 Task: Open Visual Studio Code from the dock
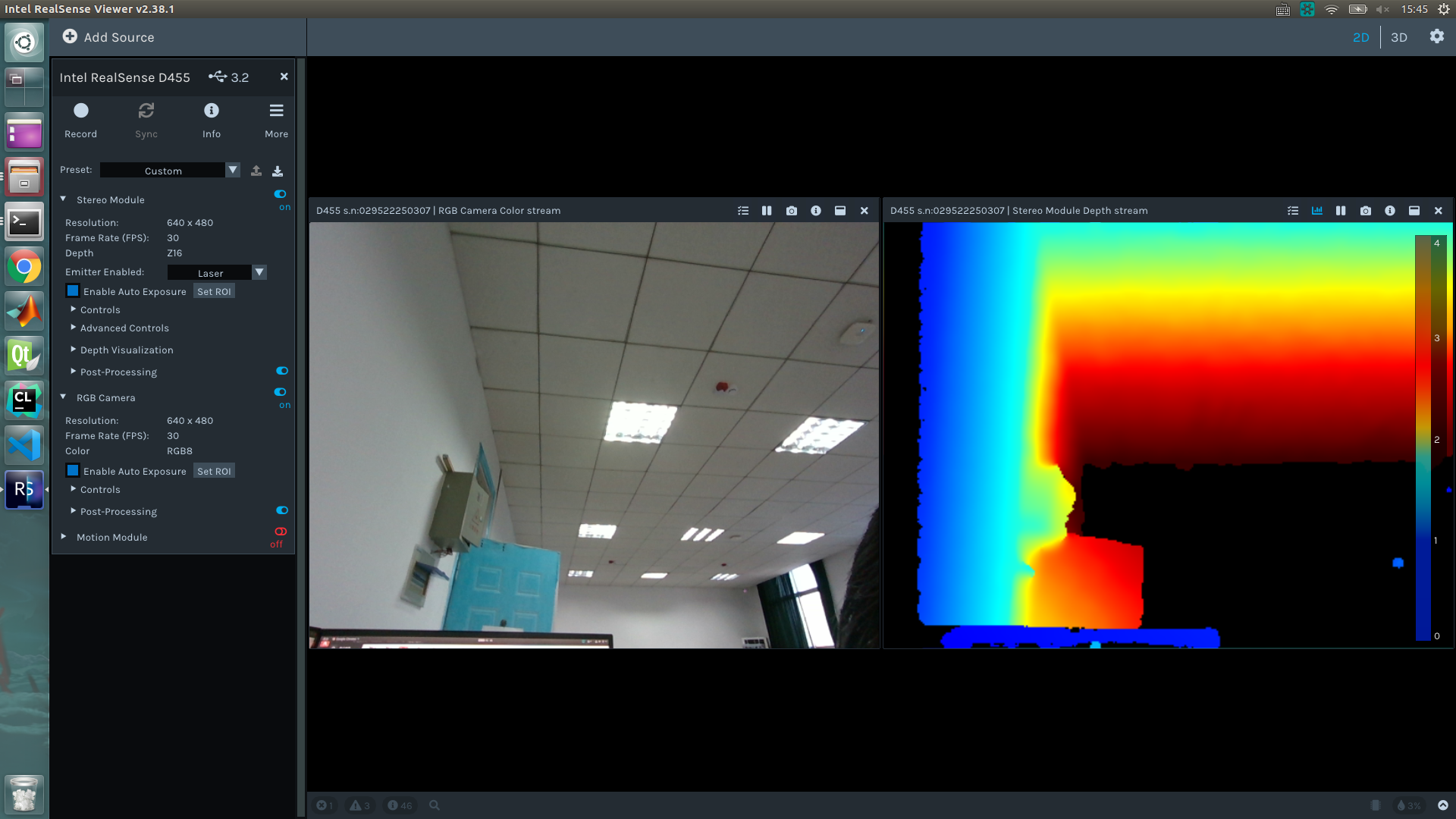(24, 445)
